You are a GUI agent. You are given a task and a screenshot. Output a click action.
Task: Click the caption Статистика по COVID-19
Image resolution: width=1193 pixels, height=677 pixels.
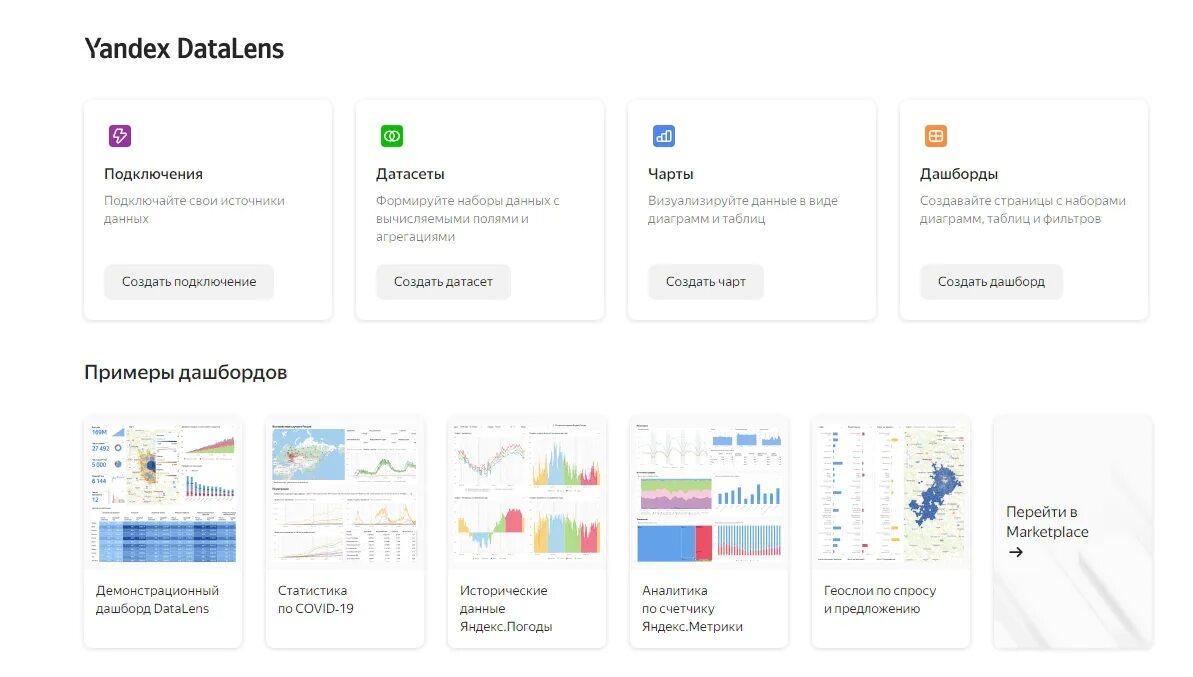[316, 599]
